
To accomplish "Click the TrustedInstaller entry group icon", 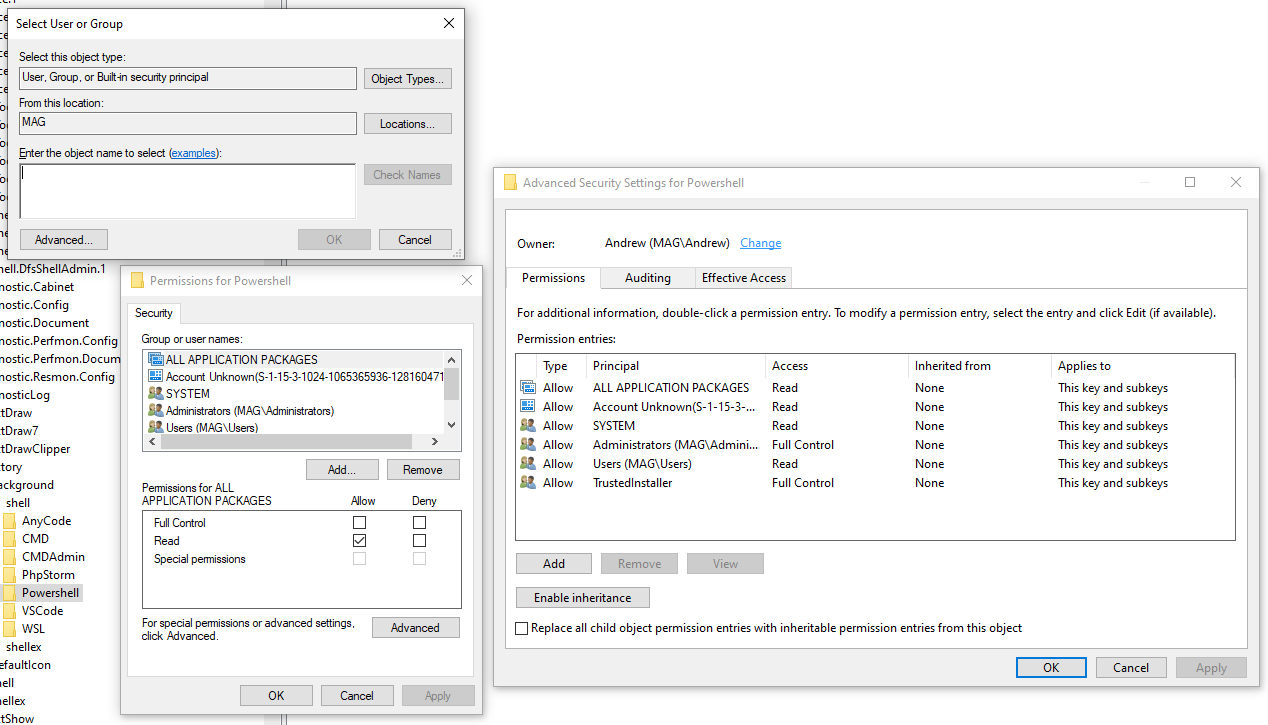I will (x=527, y=482).
